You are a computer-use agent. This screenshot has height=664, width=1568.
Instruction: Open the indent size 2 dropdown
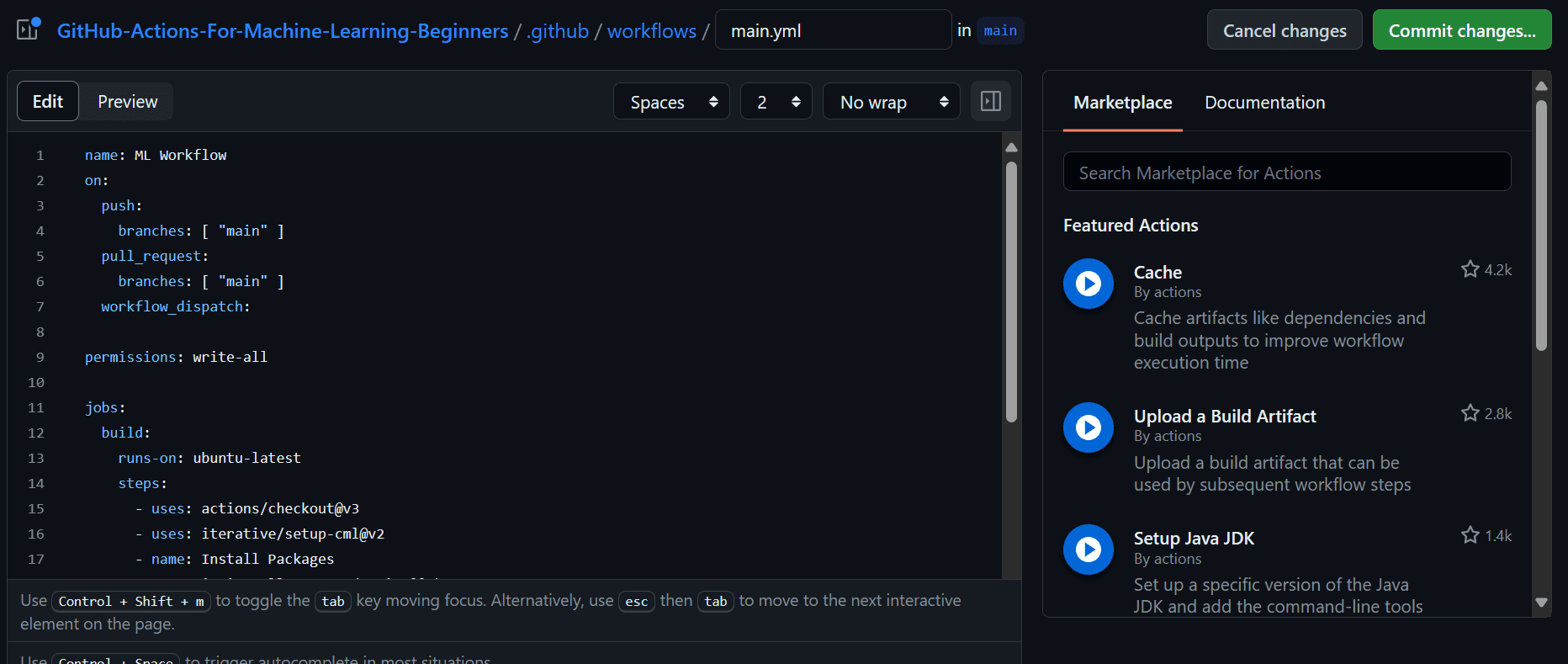tap(776, 102)
